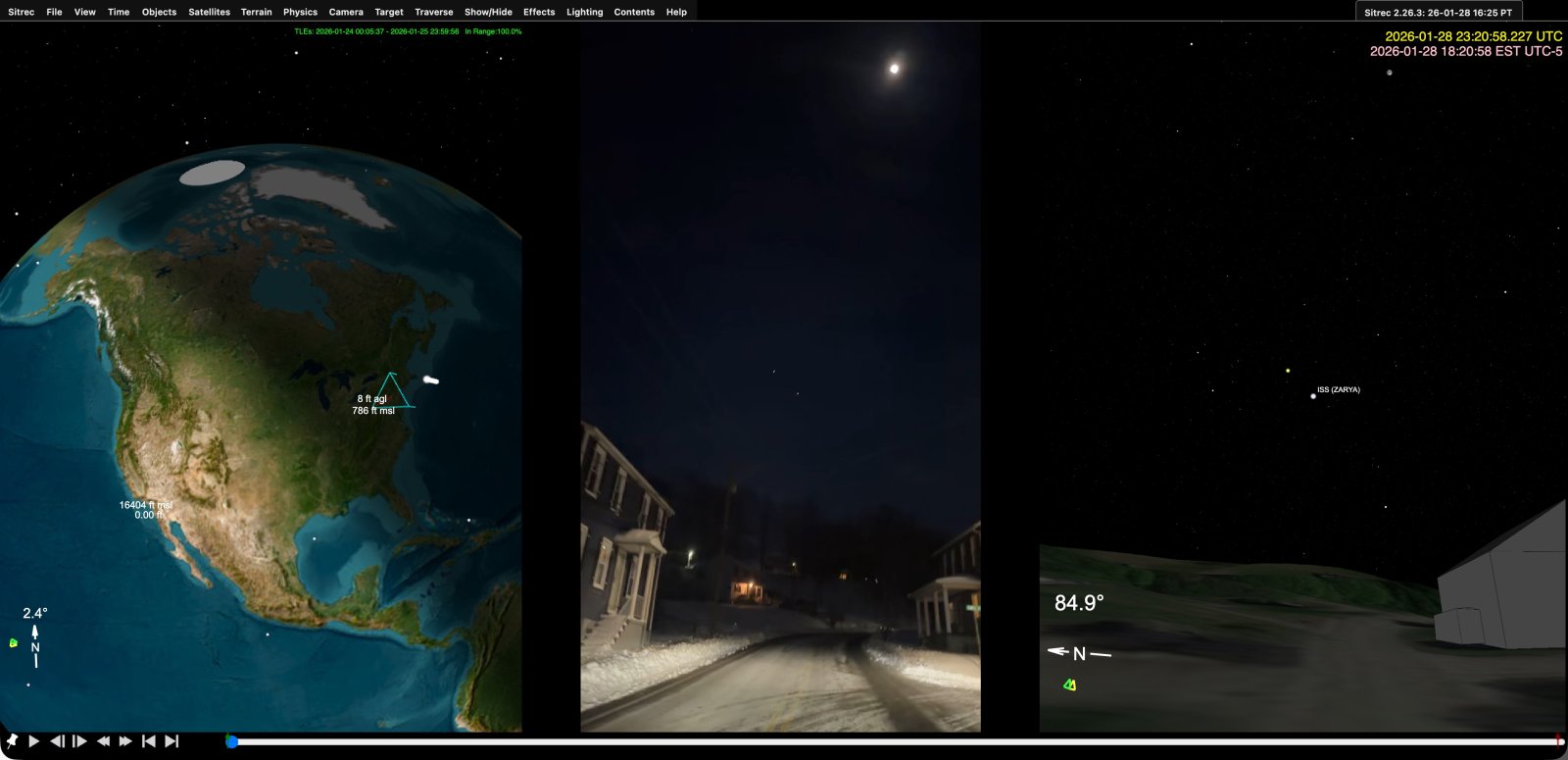The height and width of the screenshot is (760, 1568).
Task: Open the Satellites menu
Action: (x=209, y=12)
